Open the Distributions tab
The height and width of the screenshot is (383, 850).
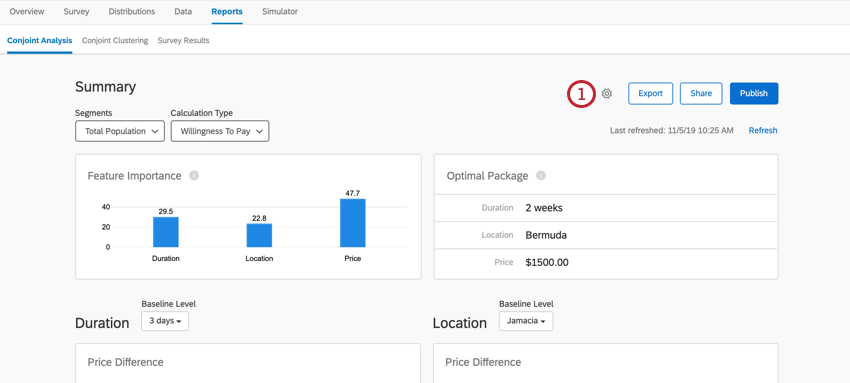click(132, 11)
